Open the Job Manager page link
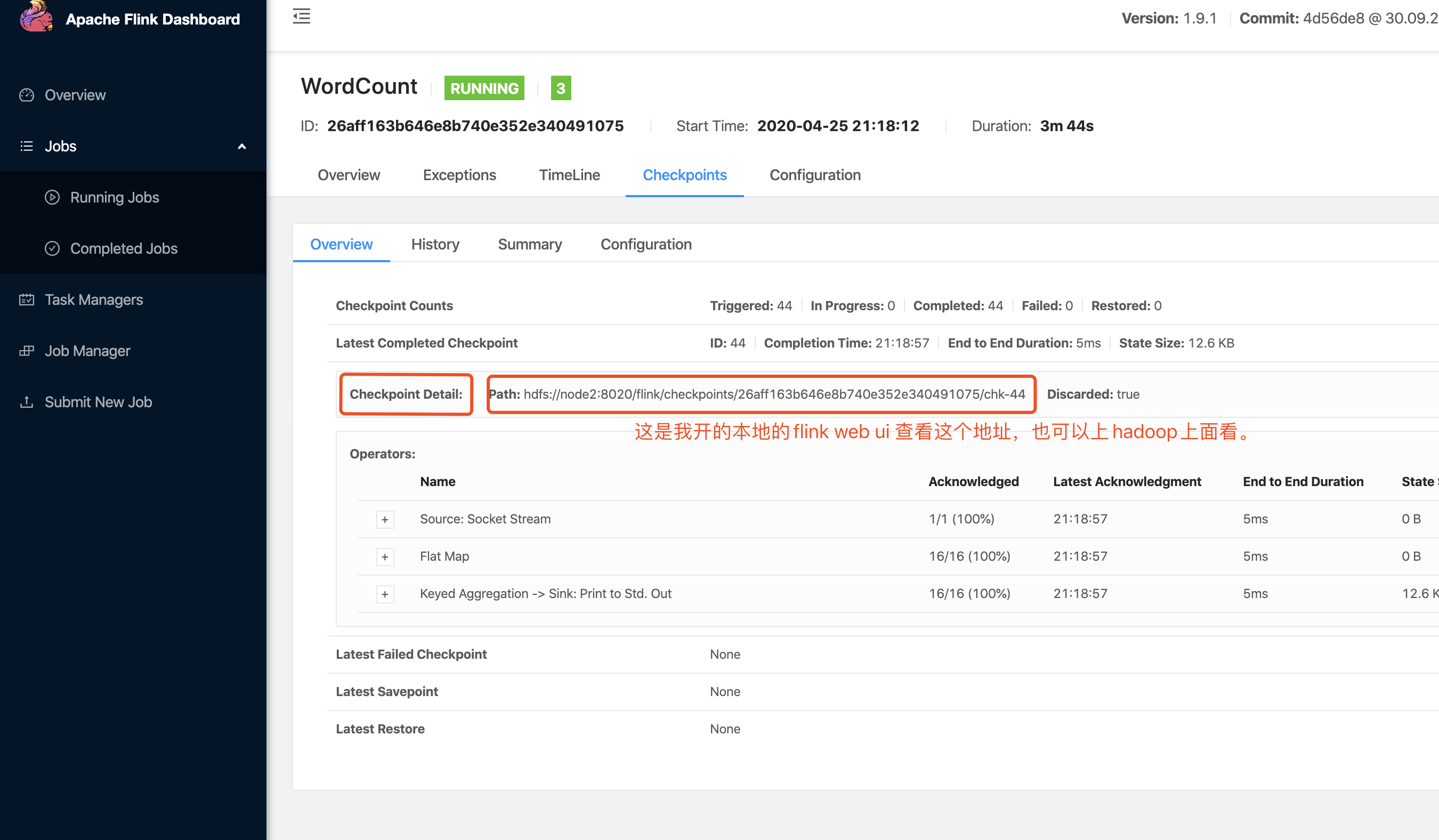 [x=87, y=351]
